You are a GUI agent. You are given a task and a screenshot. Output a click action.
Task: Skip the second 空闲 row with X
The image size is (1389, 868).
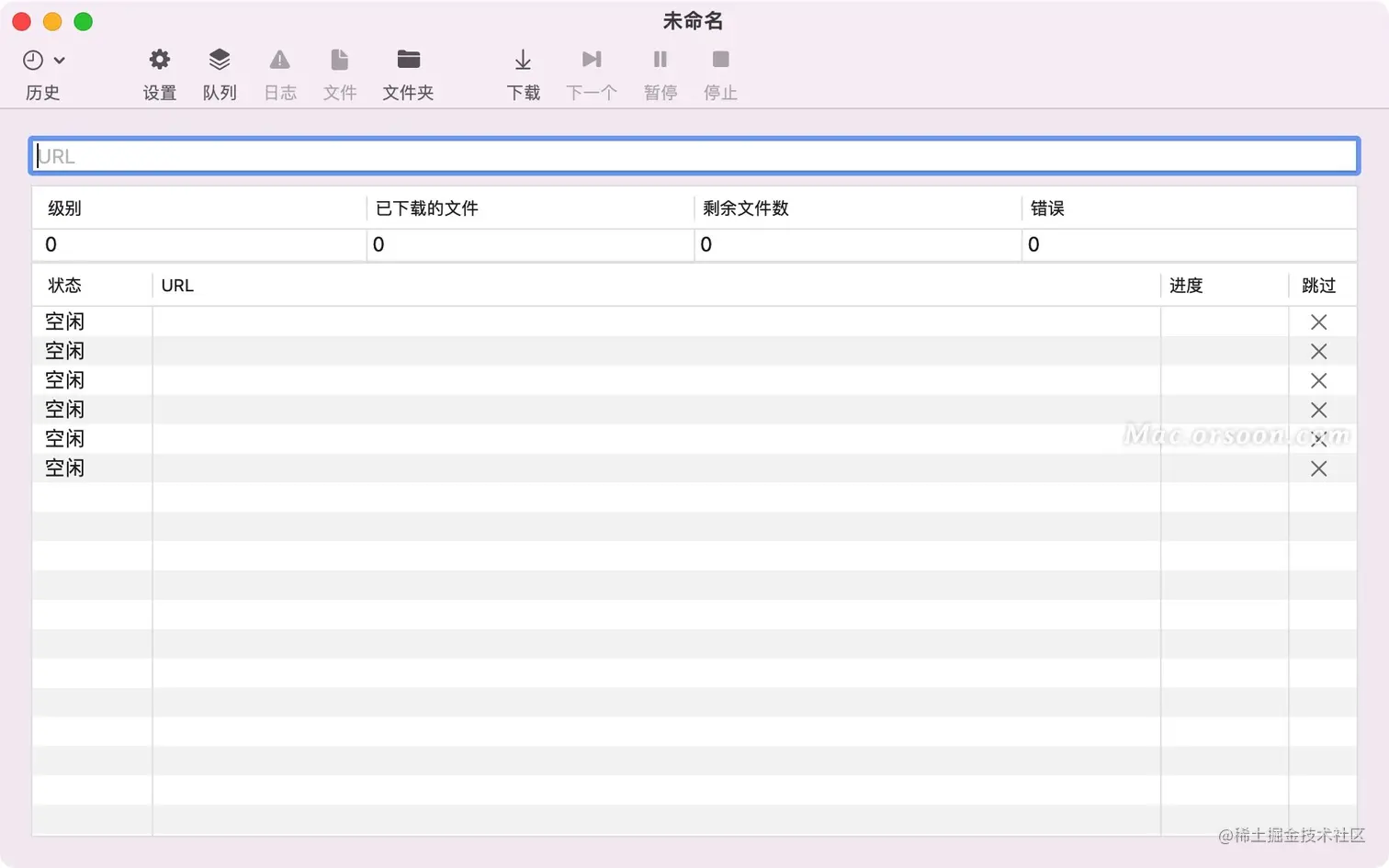click(x=1319, y=352)
